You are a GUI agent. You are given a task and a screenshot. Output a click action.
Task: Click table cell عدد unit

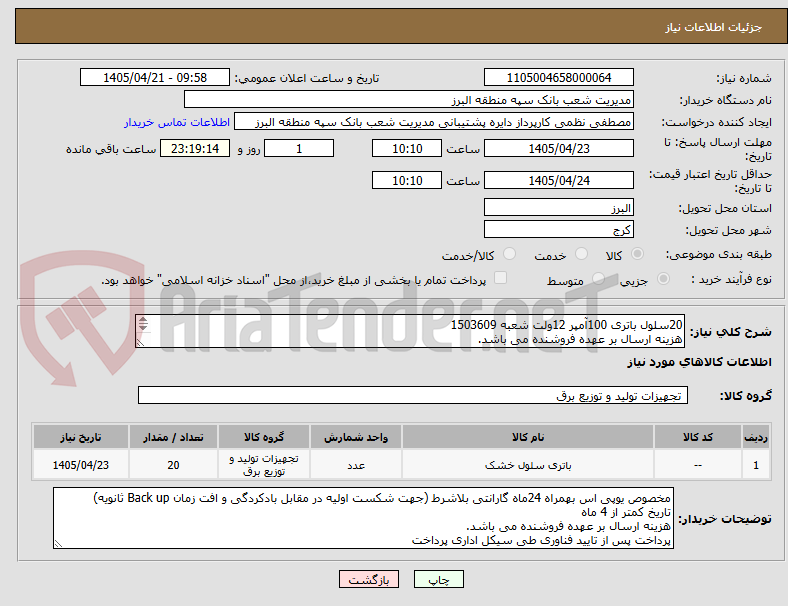point(356,465)
